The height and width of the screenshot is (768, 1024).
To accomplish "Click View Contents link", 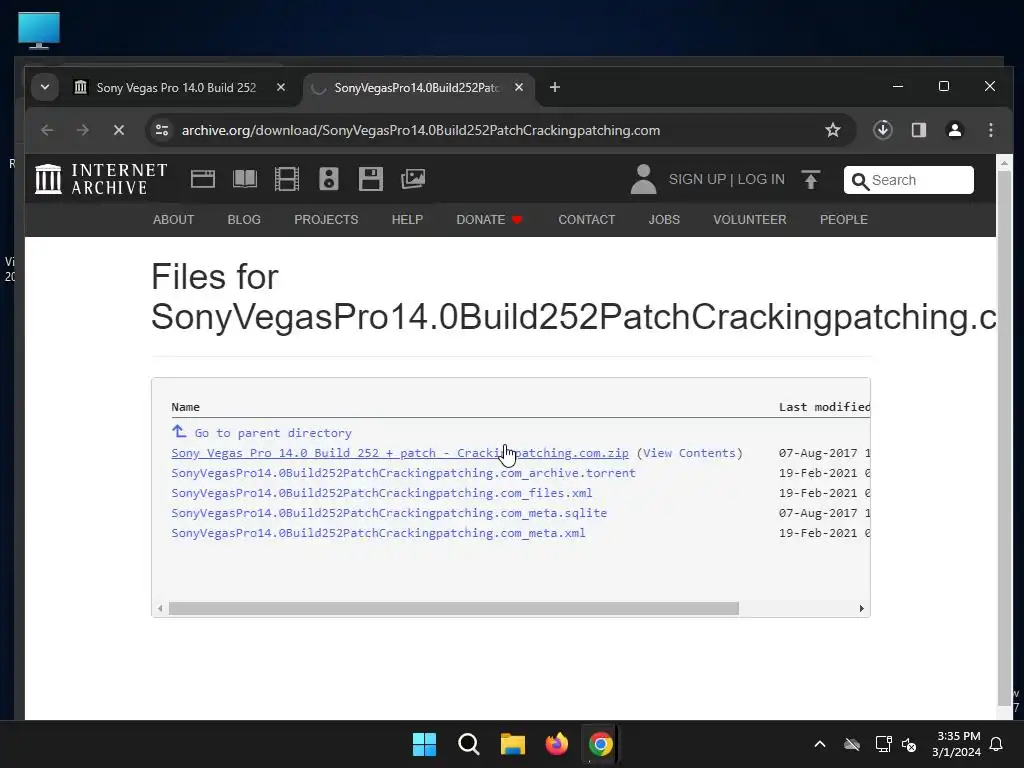I will coord(690,453).
